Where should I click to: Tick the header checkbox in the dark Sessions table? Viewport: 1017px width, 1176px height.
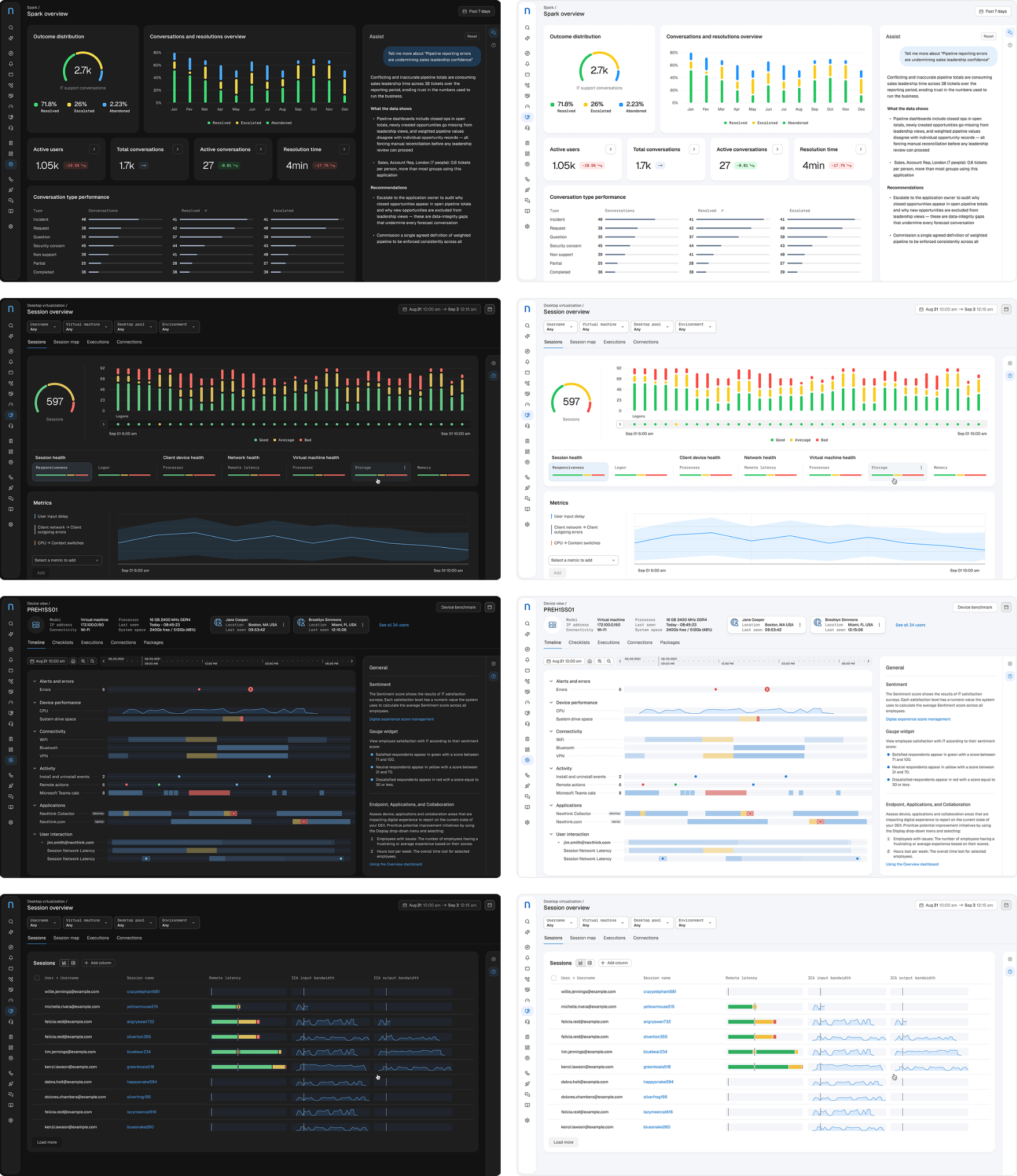click(37, 978)
